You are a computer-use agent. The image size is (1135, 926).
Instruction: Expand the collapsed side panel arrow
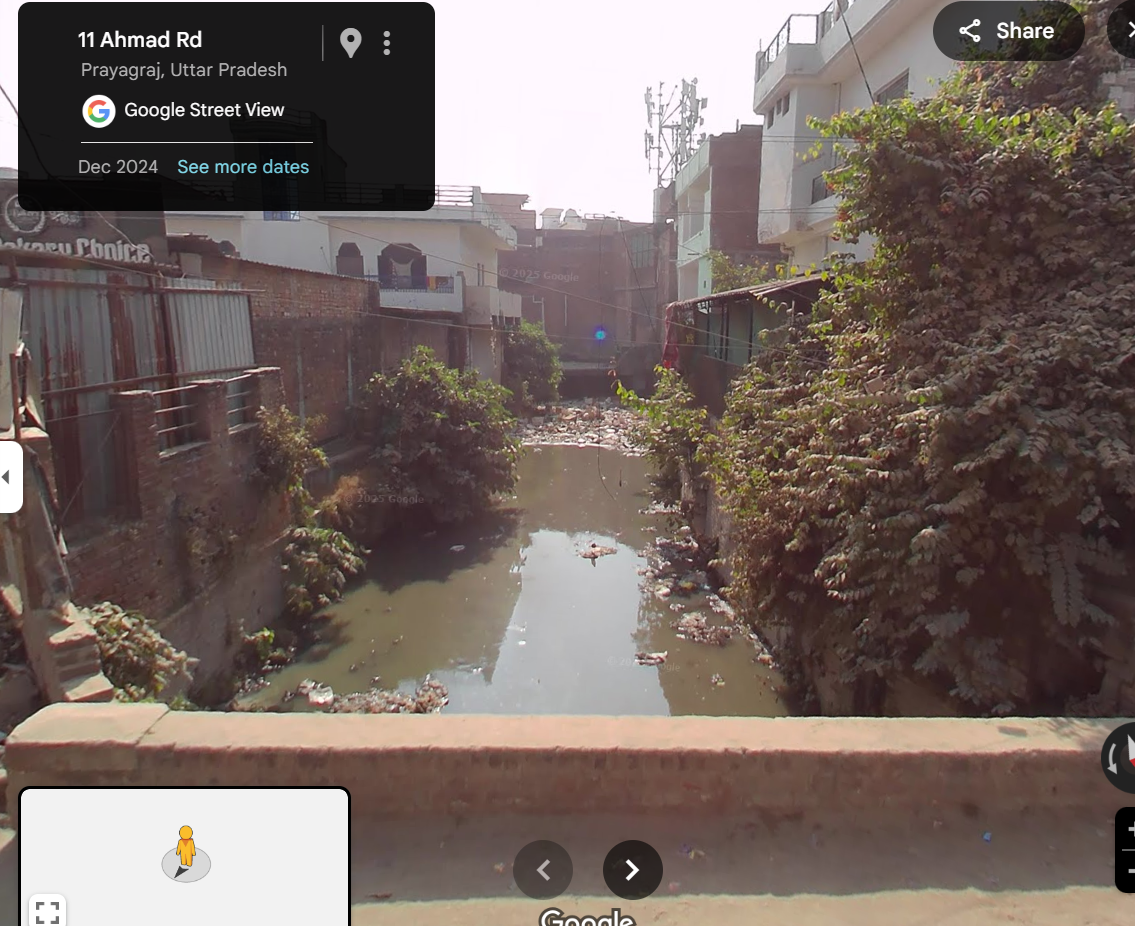(x=9, y=477)
